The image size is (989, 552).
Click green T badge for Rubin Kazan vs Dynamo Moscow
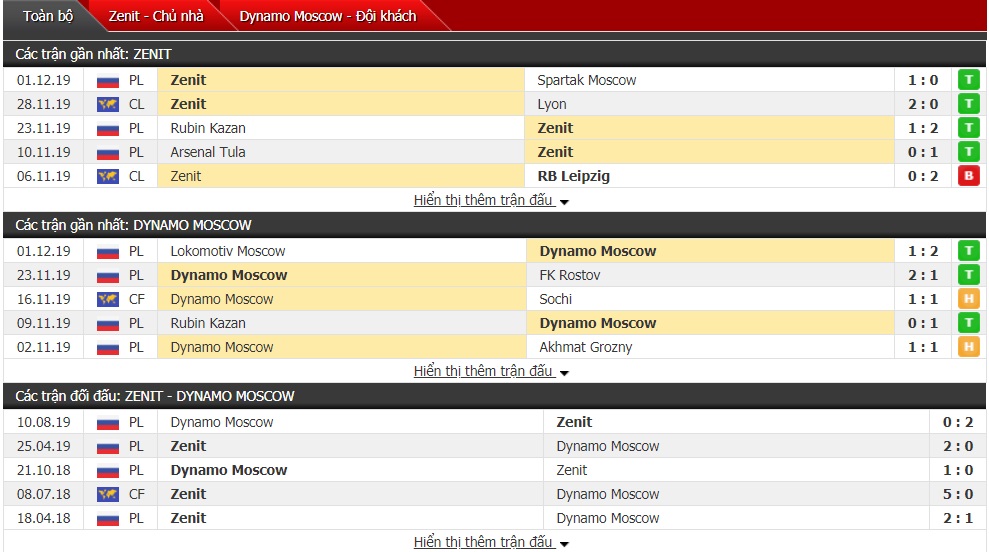[x=969, y=323]
